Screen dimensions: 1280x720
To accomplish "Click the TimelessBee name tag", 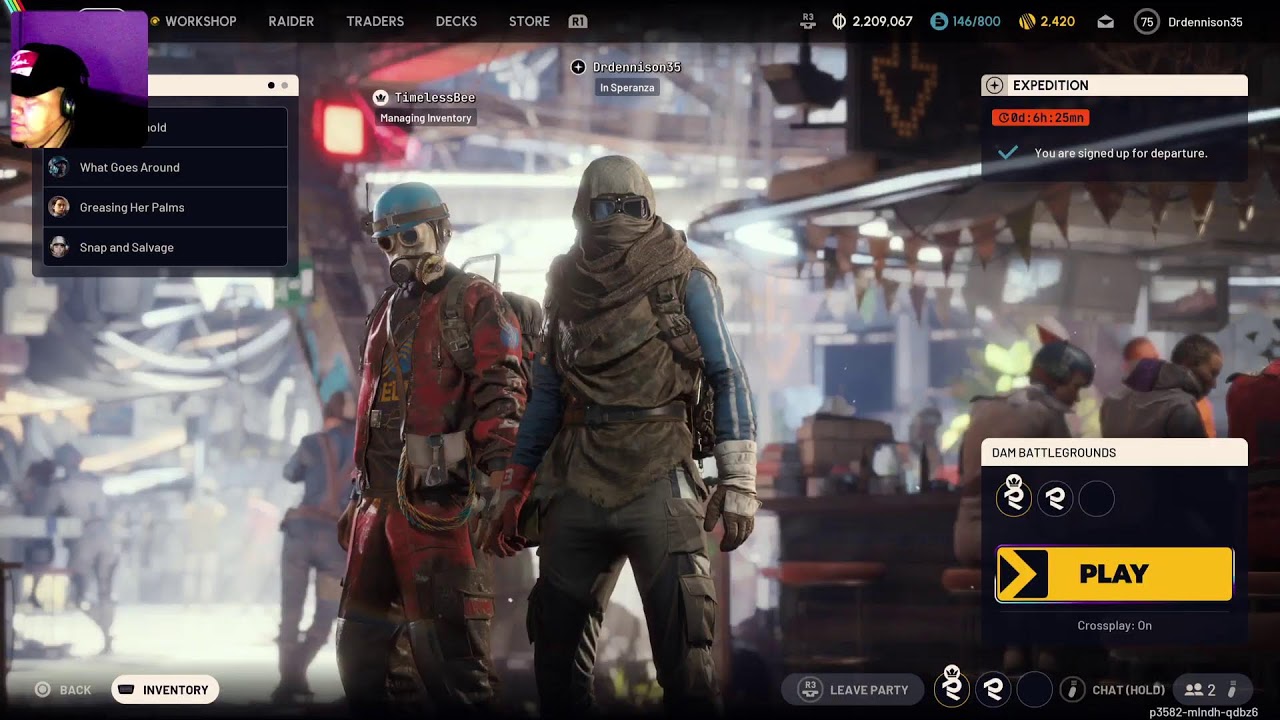I will (x=435, y=97).
